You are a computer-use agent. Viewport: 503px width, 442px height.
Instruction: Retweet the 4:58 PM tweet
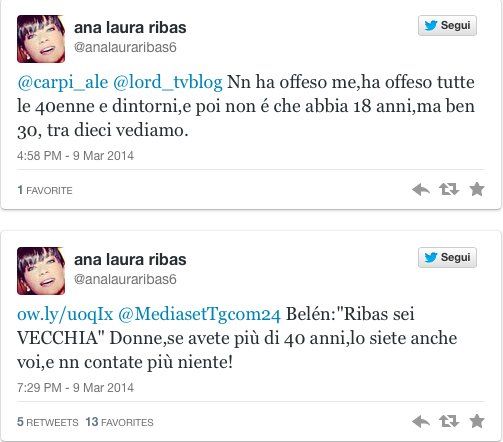pos(449,189)
